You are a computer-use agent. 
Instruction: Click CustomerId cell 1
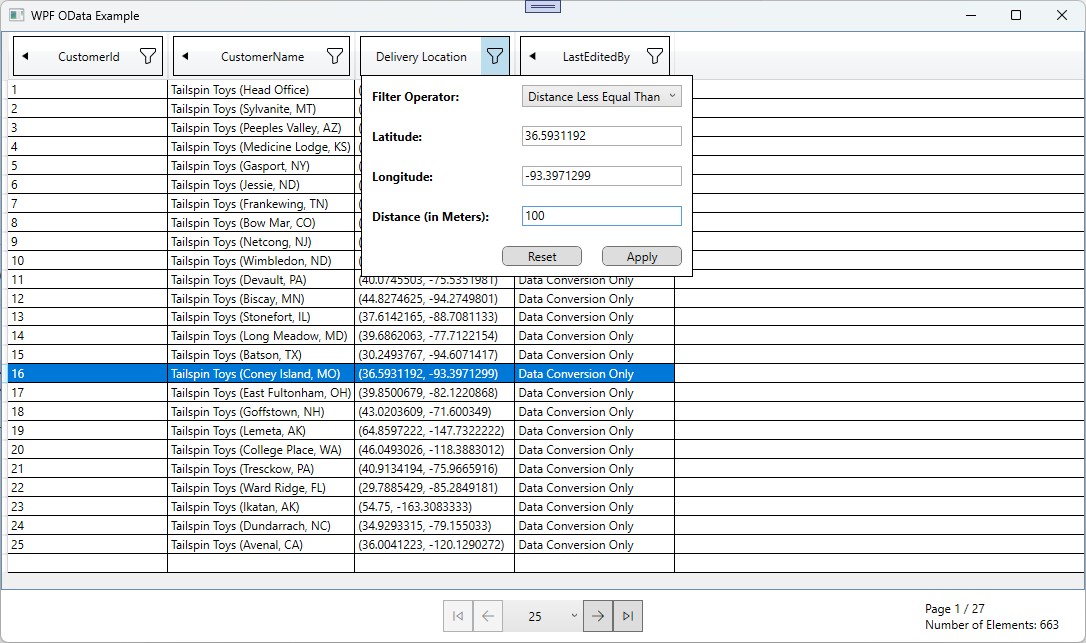pyautogui.click(x=87, y=89)
